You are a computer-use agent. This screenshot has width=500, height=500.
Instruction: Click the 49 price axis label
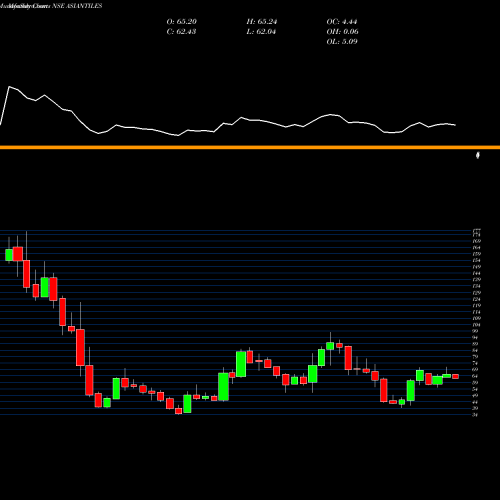[x=475, y=395]
